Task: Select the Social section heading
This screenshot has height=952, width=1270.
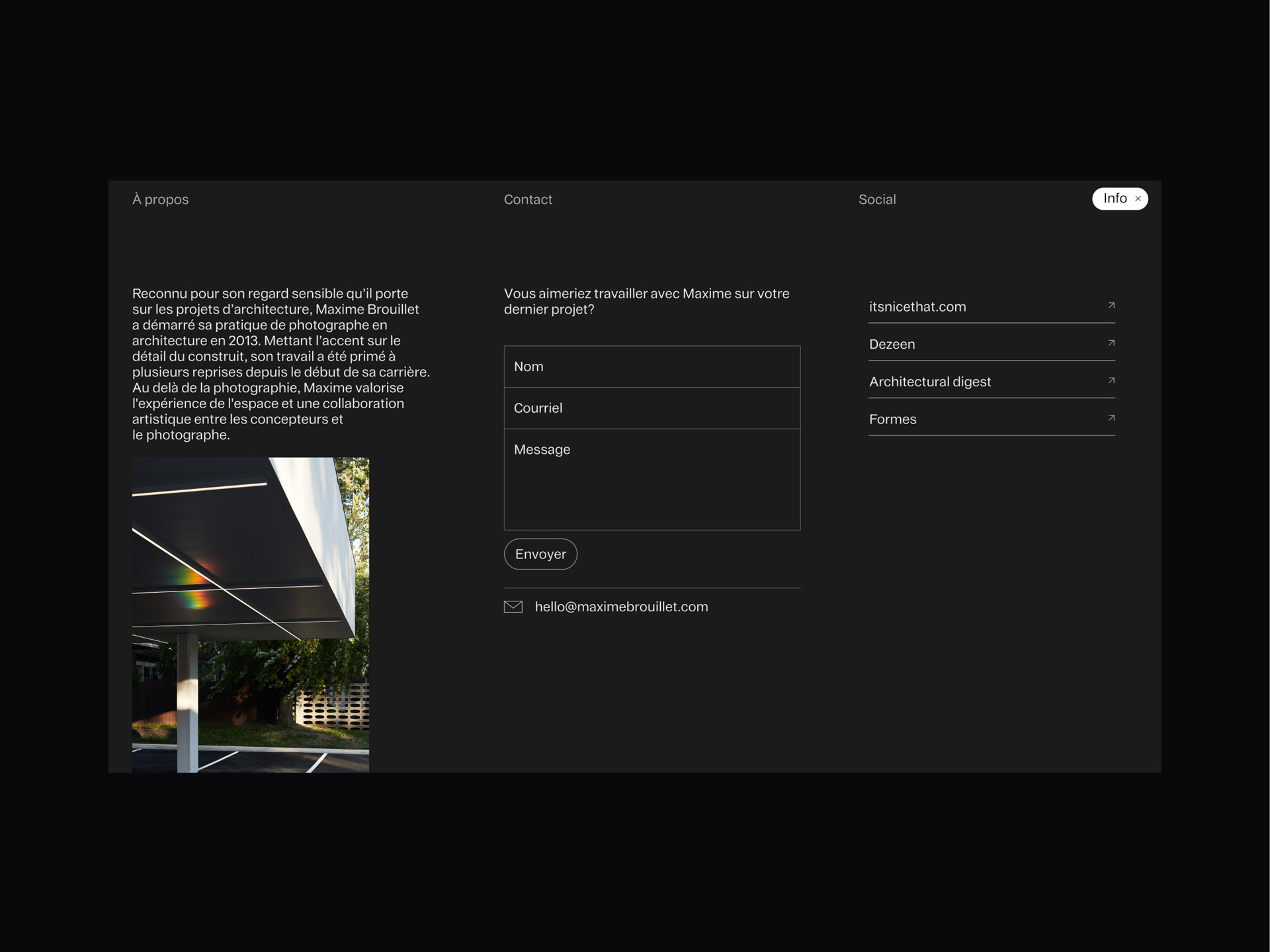Action: coord(877,200)
